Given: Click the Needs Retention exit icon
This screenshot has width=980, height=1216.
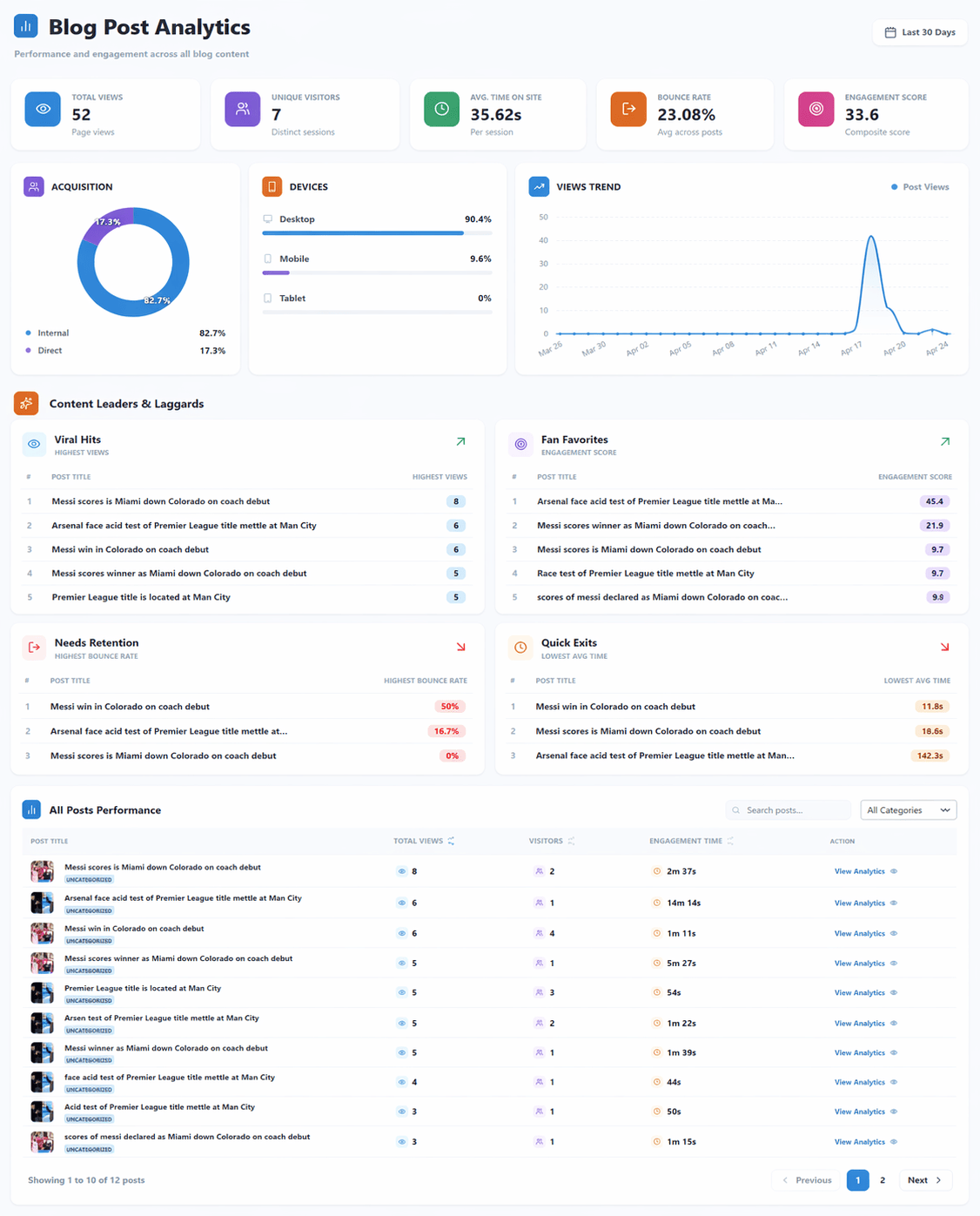Looking at the screenshot, I should coord(34,648).
